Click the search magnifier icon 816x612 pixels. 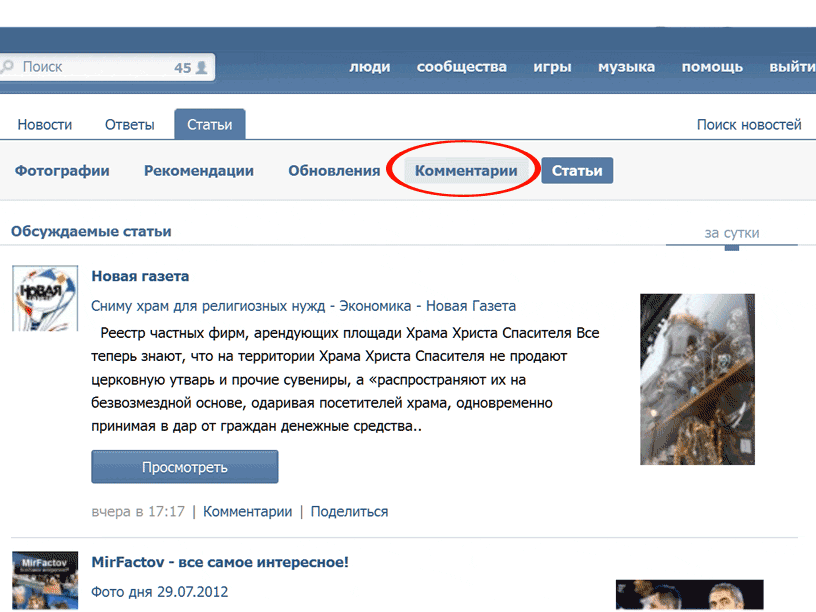tap(7, 67)
